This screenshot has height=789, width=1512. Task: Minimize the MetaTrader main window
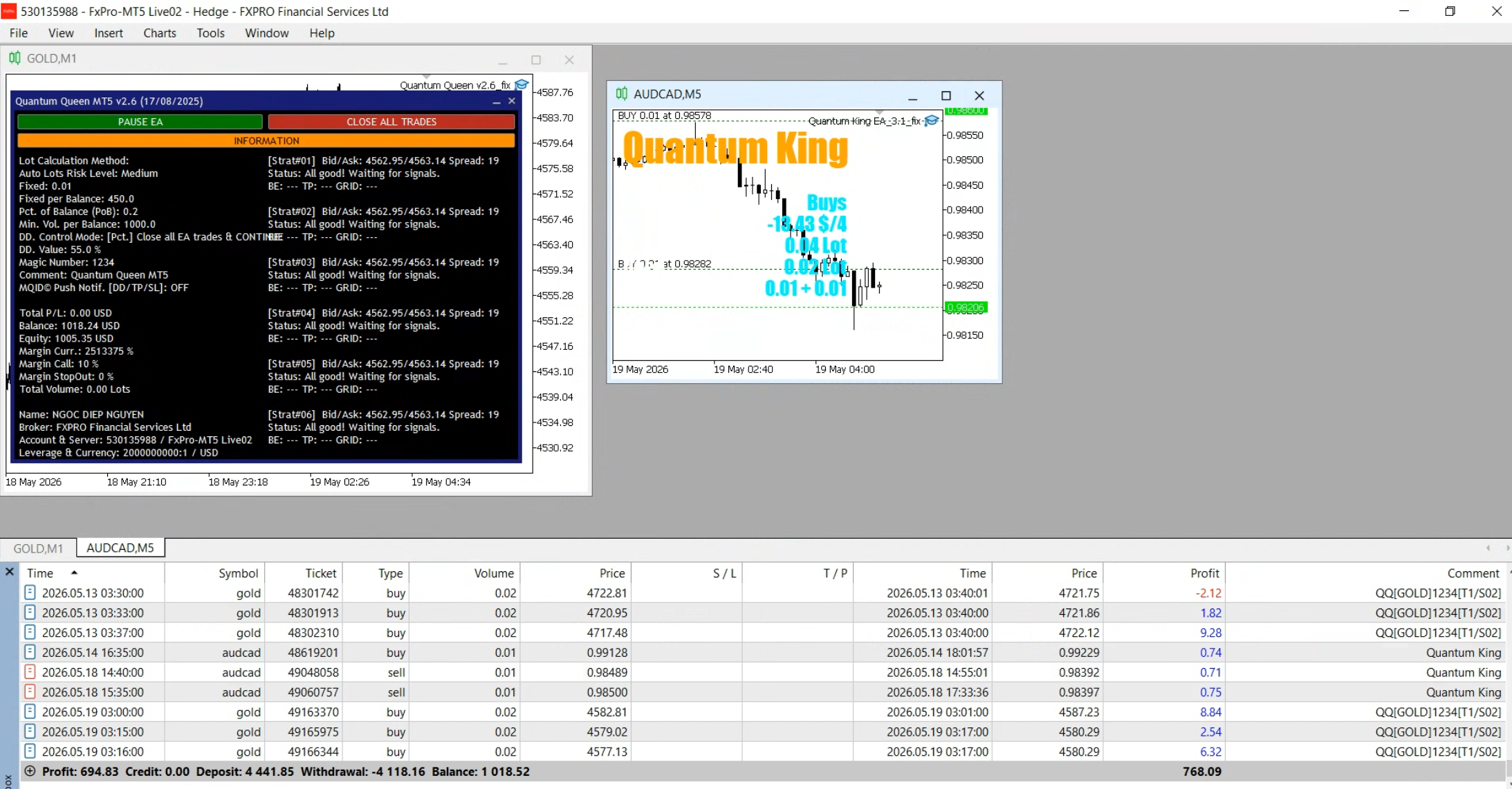pos(1404,11)
